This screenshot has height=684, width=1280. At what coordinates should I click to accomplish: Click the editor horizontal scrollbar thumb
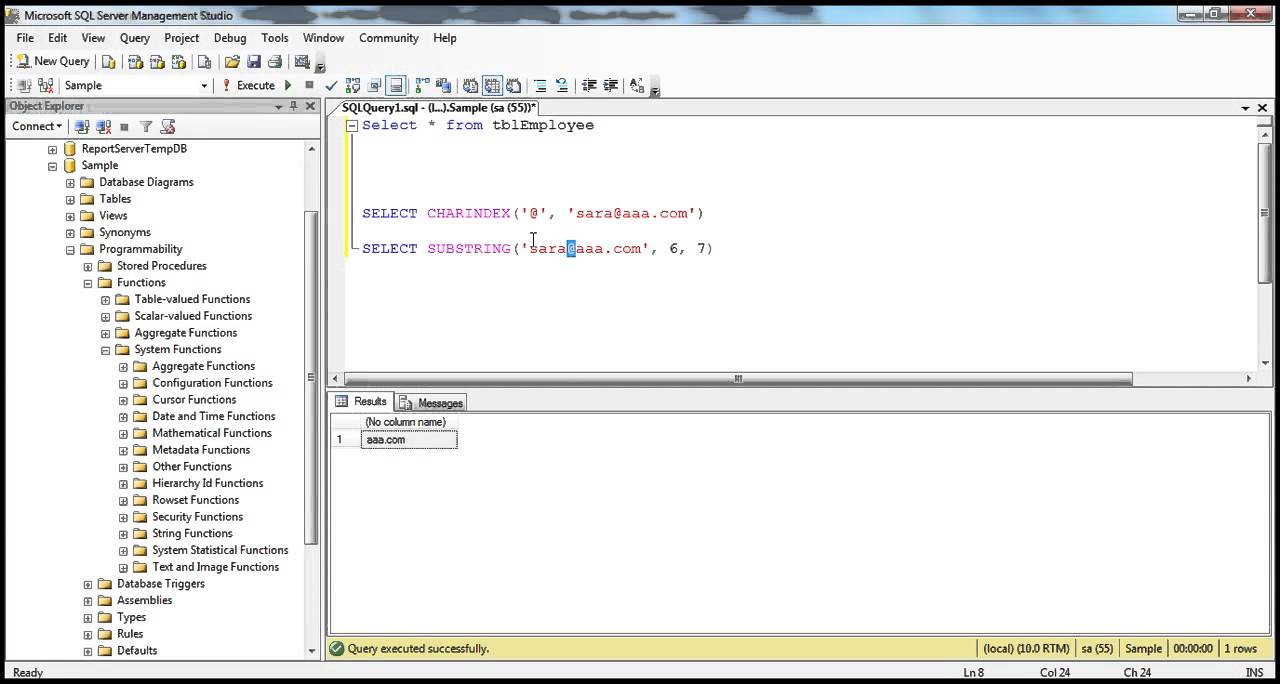(739, 379)
